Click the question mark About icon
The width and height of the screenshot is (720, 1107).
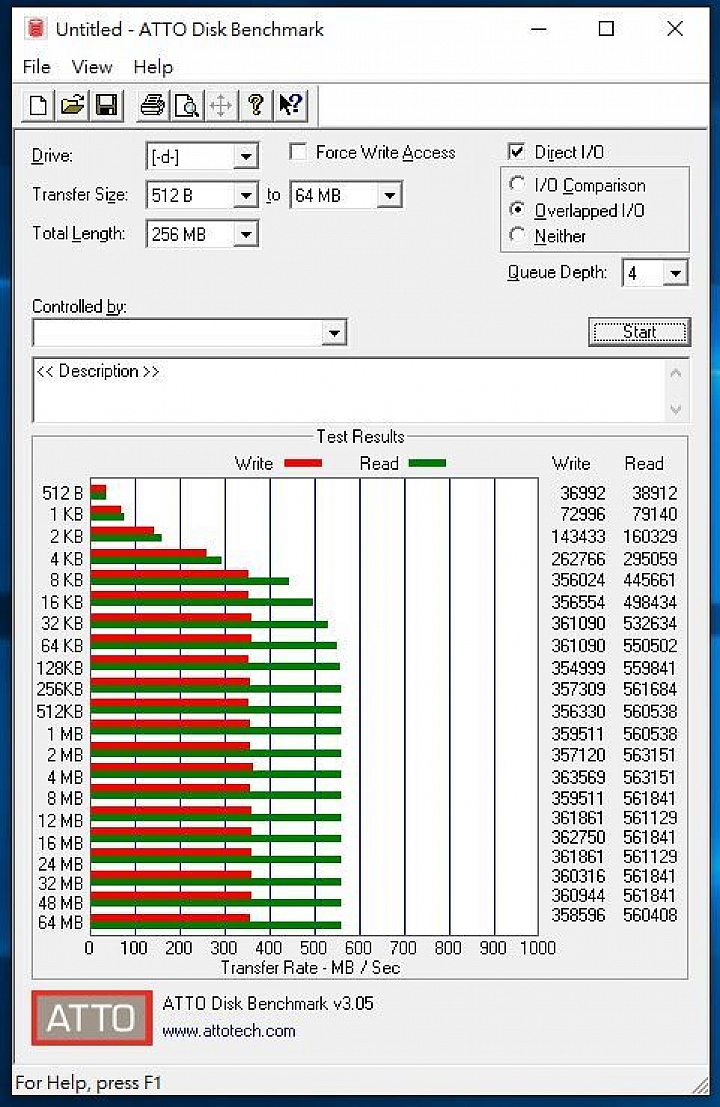point(256,106)
